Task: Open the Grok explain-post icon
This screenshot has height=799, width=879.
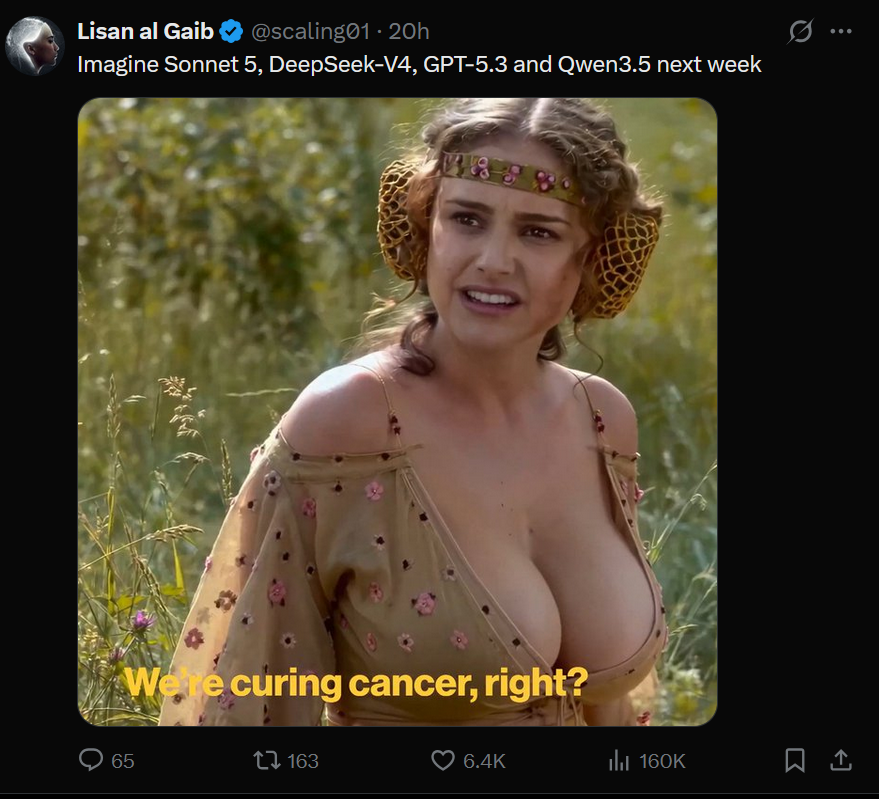Action: click(800, 32)
